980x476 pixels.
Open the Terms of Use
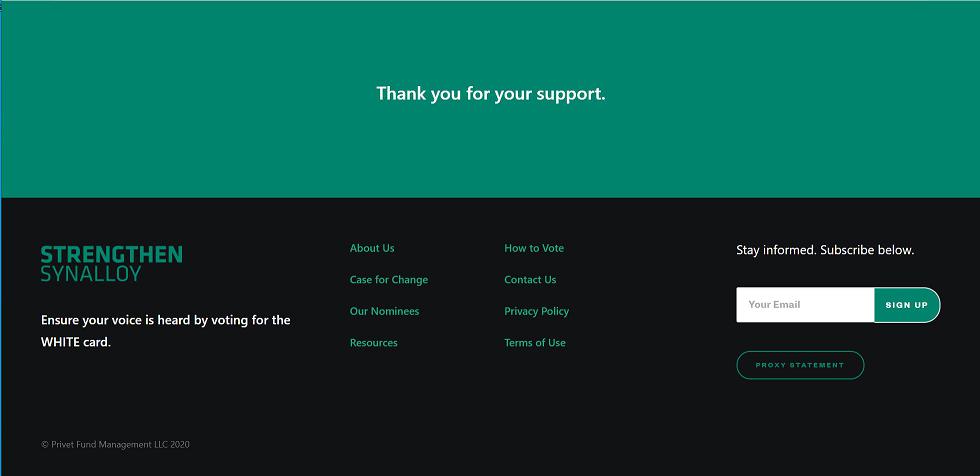click(534, 343)
